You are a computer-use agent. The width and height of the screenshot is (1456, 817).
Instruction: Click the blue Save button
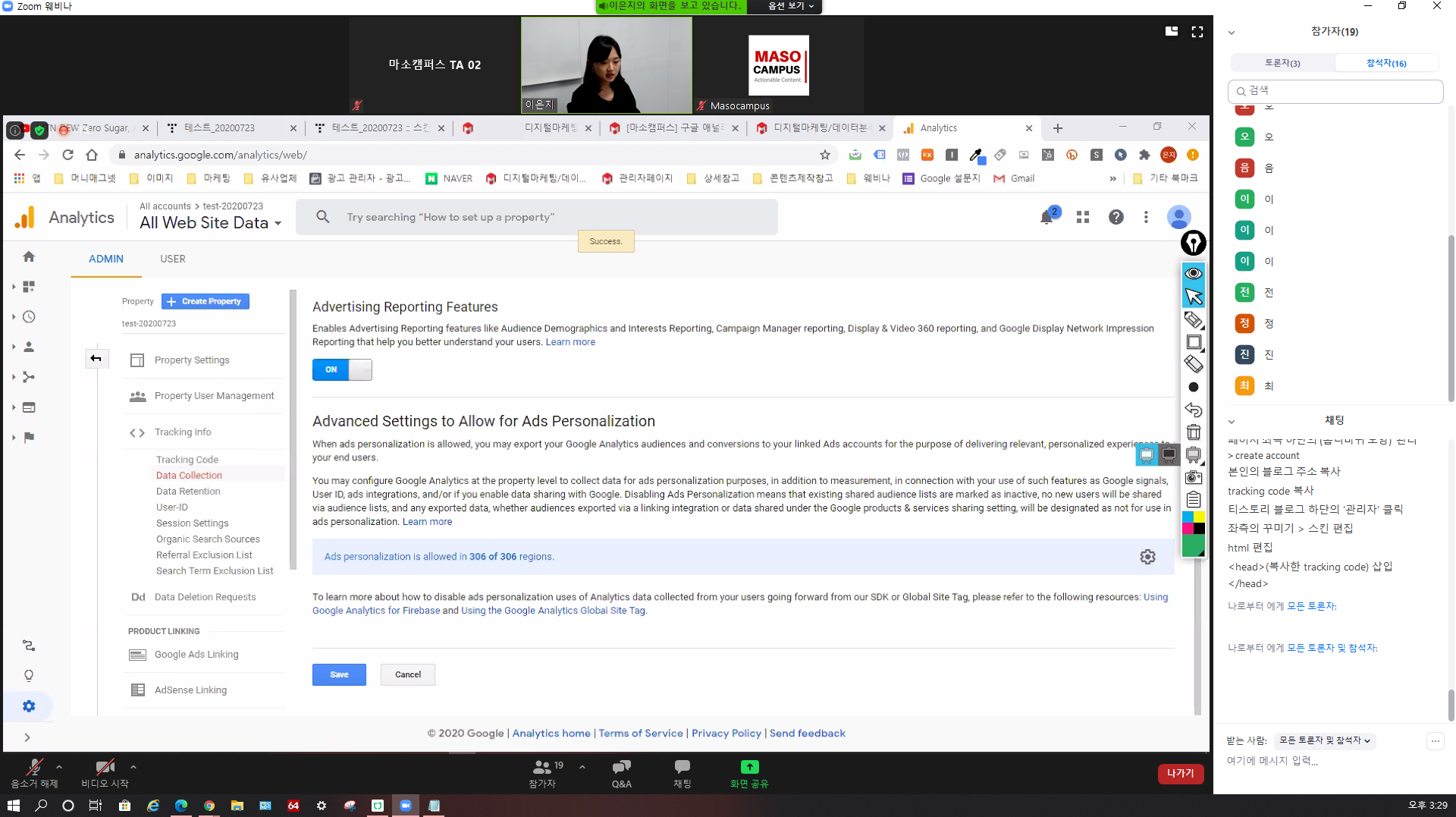pyautogui.click(x=339, y=674)
